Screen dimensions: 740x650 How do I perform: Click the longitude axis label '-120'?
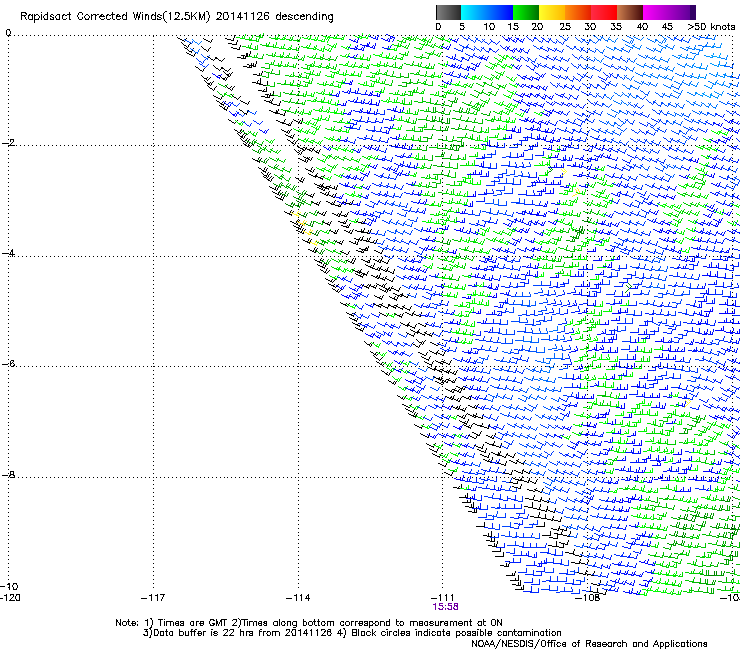coord(10,598)
